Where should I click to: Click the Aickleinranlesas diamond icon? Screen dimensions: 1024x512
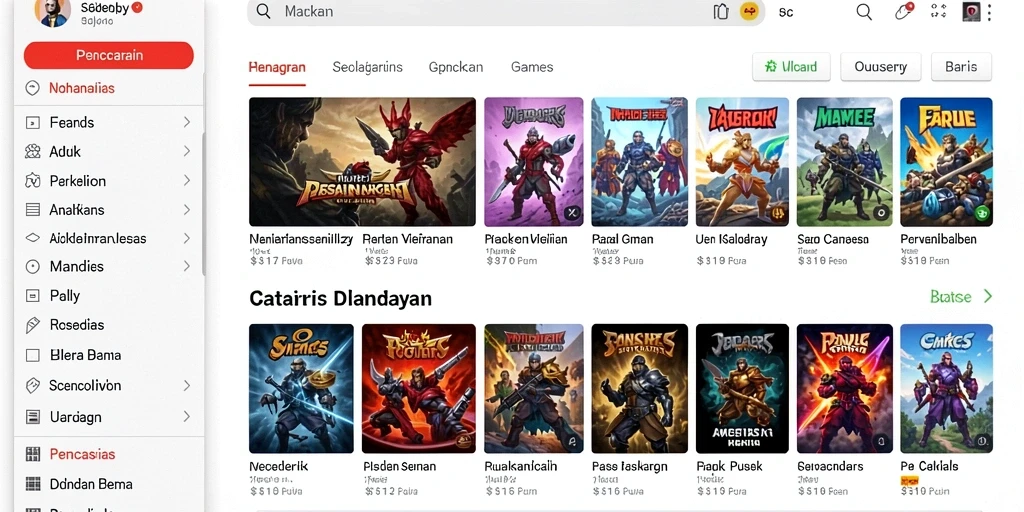tap(32, 238)
